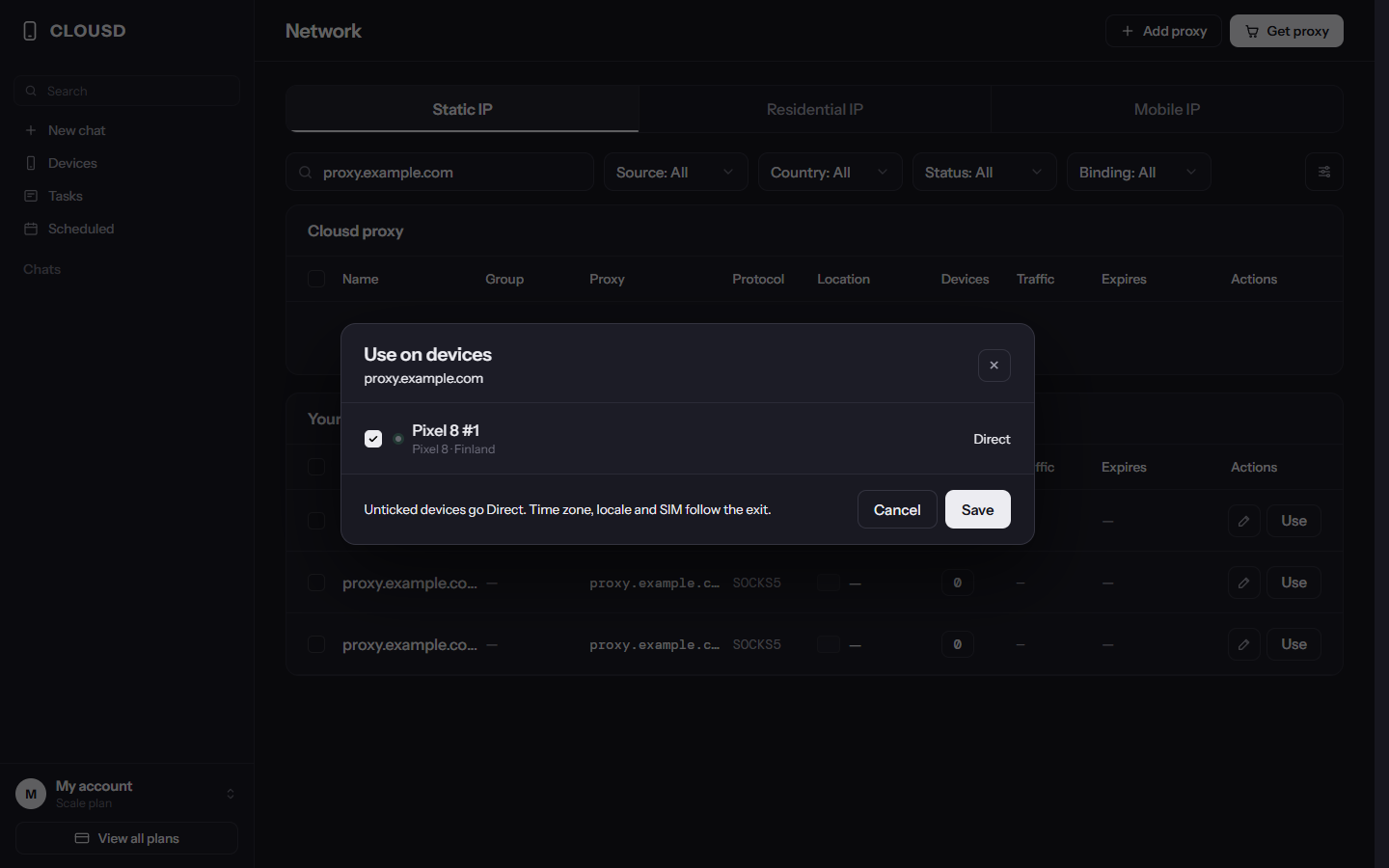
Task: Click the edit pencil in the bottom proxy row
Action: point(1244,644)
